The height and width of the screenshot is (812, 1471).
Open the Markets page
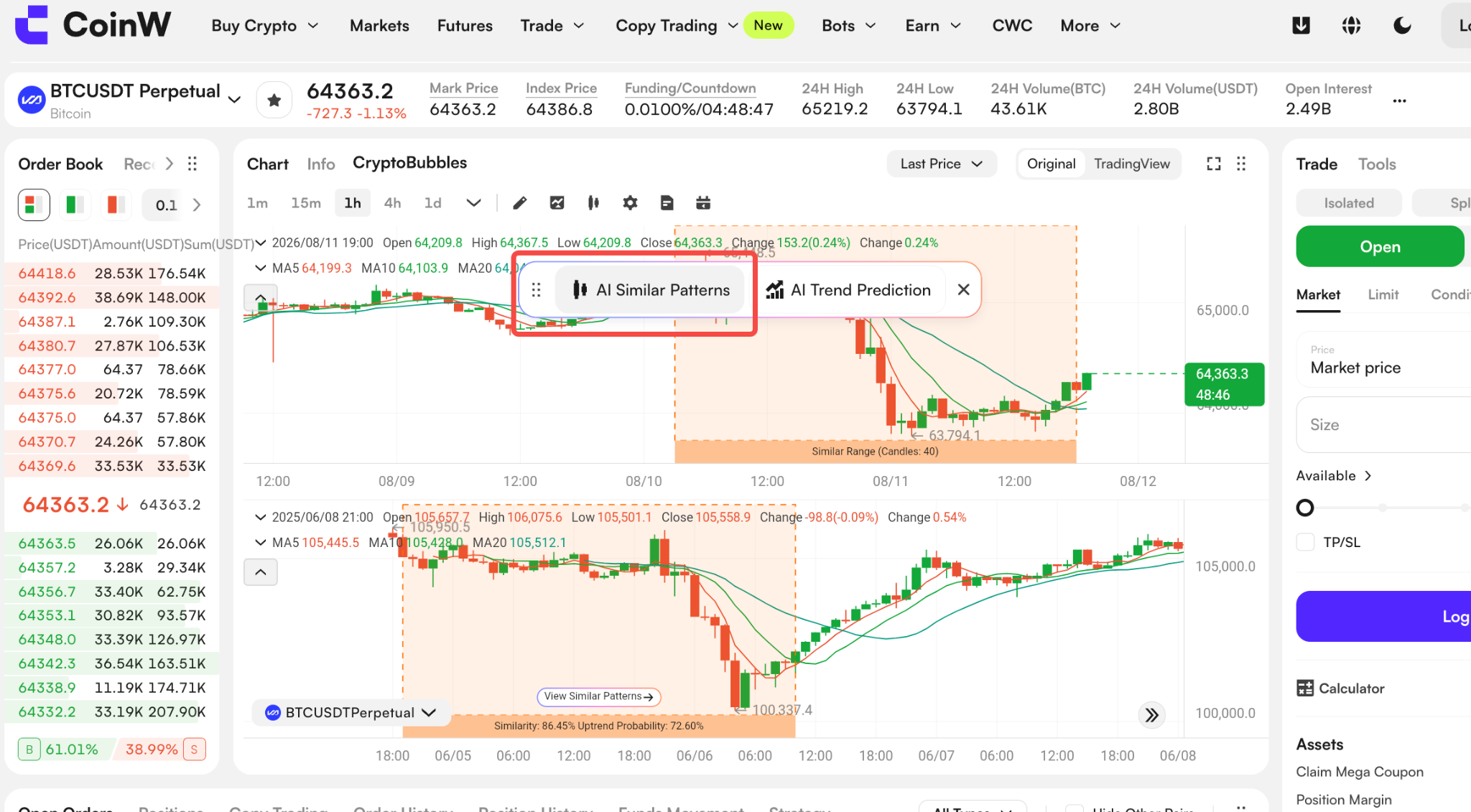click(x=379, y=26)
